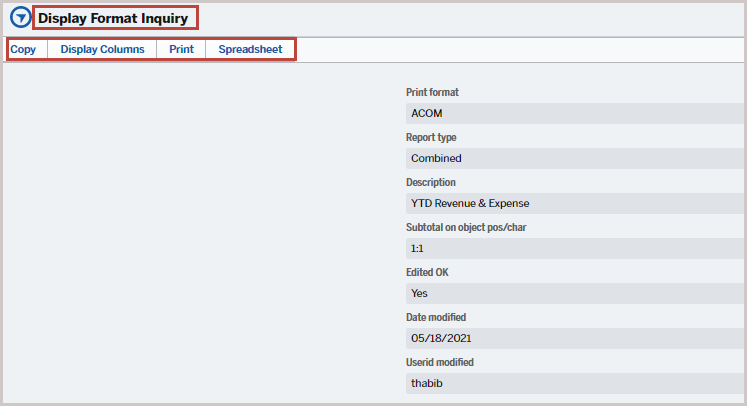Click the circular arrow icon beside the title
Screen dimensions: 747x406
pos(20,18)
